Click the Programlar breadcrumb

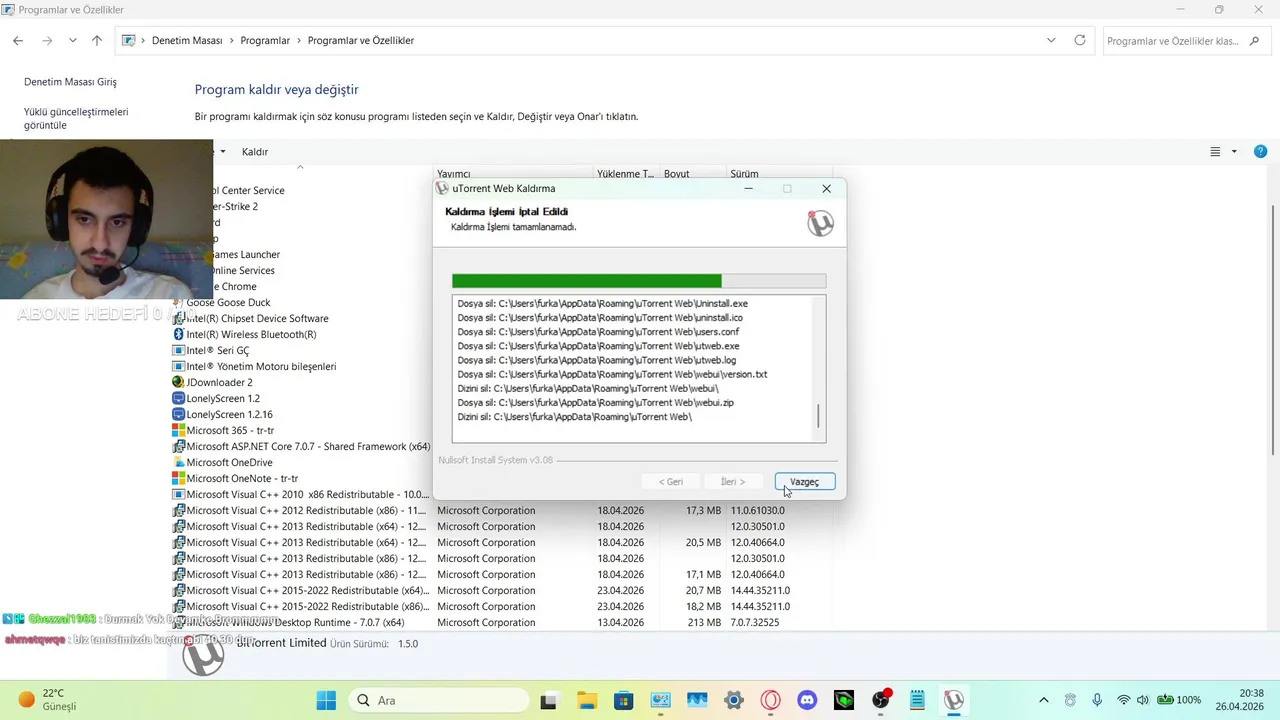tap(265, 41)
